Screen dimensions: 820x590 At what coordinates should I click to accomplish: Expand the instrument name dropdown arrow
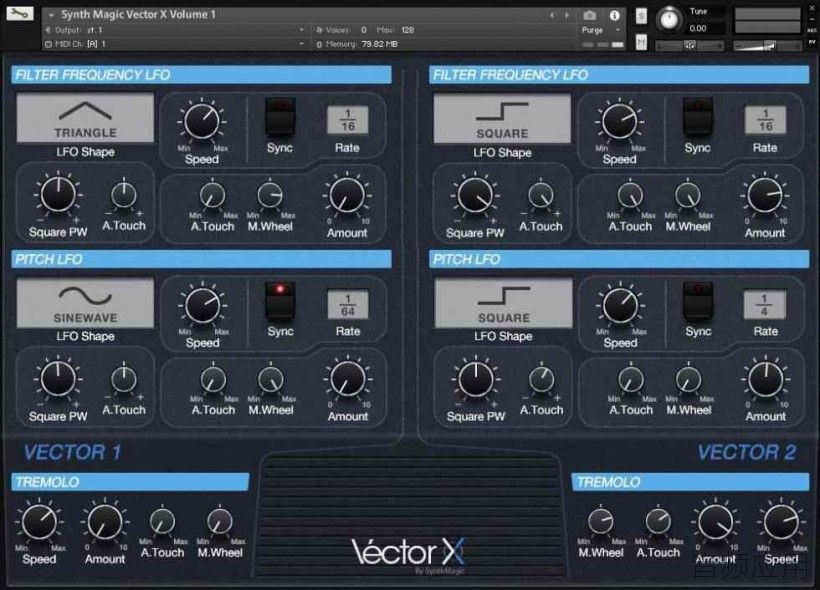click(x=51, y=15)
